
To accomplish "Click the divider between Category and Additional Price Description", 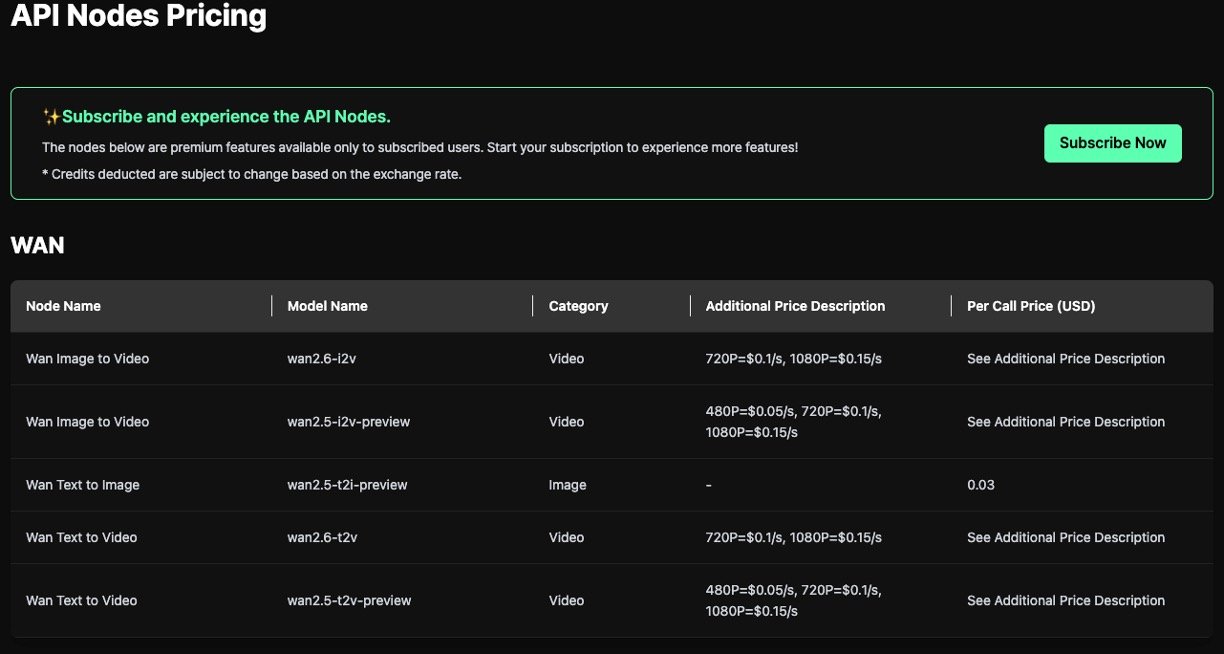I will (x=690, y=306).
